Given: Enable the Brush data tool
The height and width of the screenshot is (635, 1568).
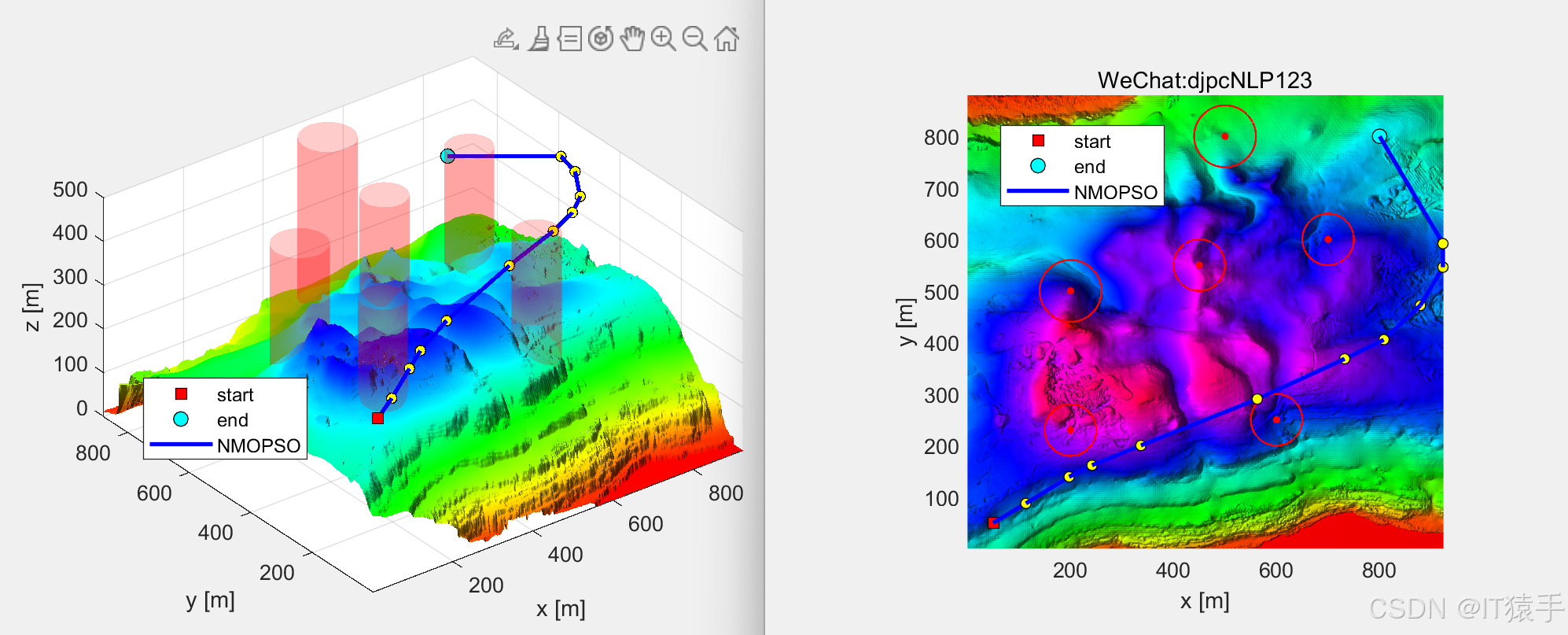Looking at the screenshot, I should point(539,39).
